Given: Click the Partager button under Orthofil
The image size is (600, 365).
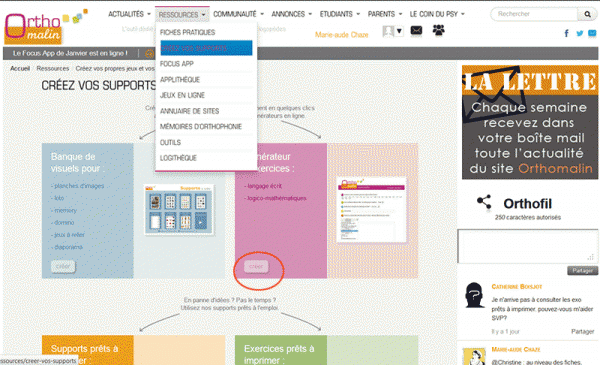Looking at the screenshot, I should click(x=582, y=270).
